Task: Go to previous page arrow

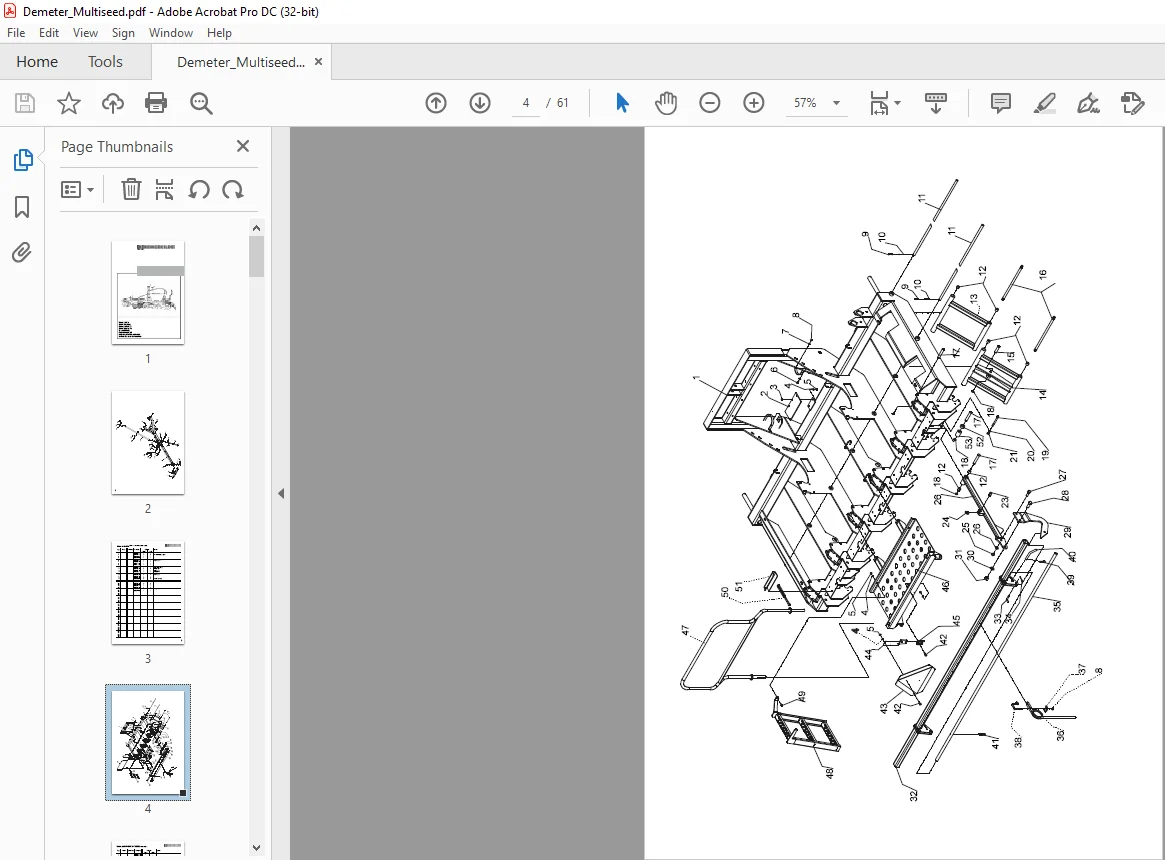Action: point(436,103)
